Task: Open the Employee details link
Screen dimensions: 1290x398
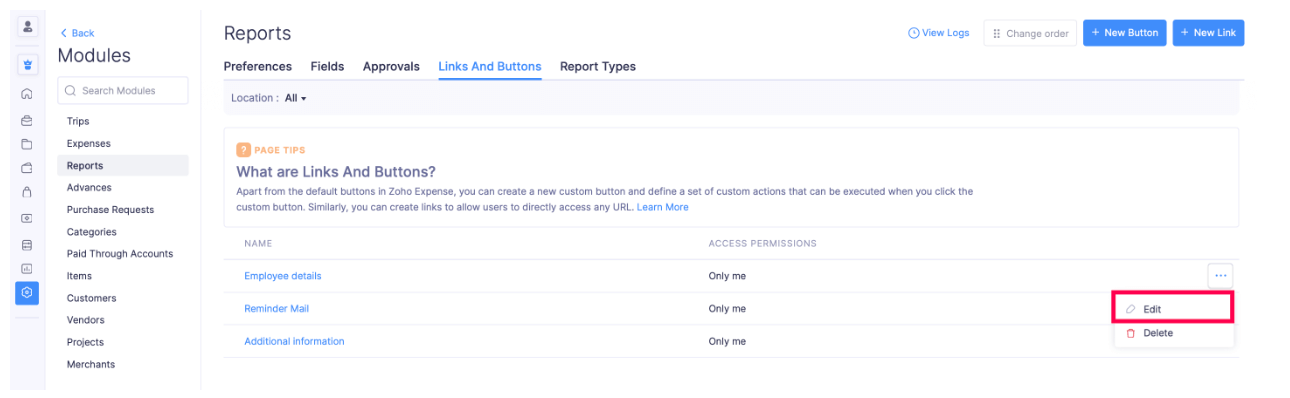Action: pos(283,276)
